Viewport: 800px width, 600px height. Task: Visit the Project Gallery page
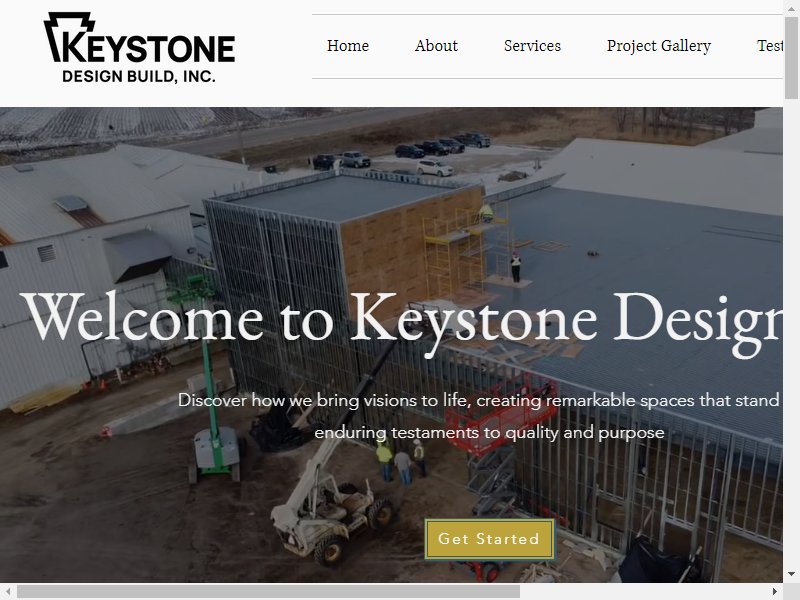[x=659, y=46]
